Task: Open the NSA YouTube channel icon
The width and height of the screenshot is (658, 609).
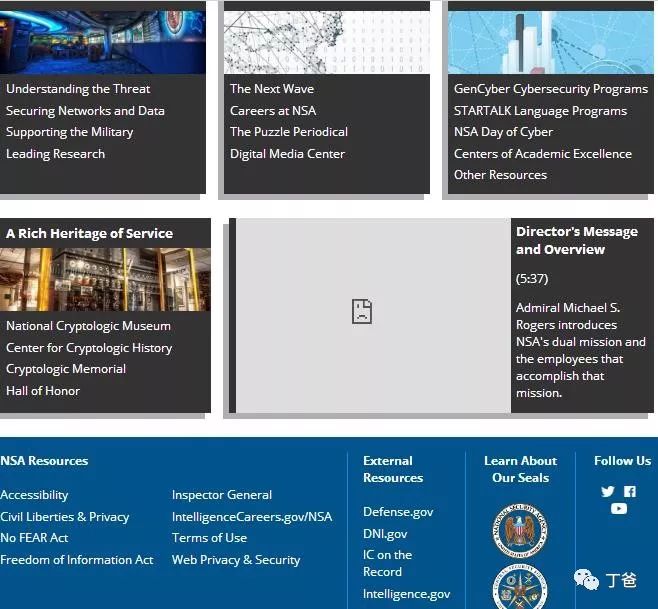Action: click(x=619, y=509)
